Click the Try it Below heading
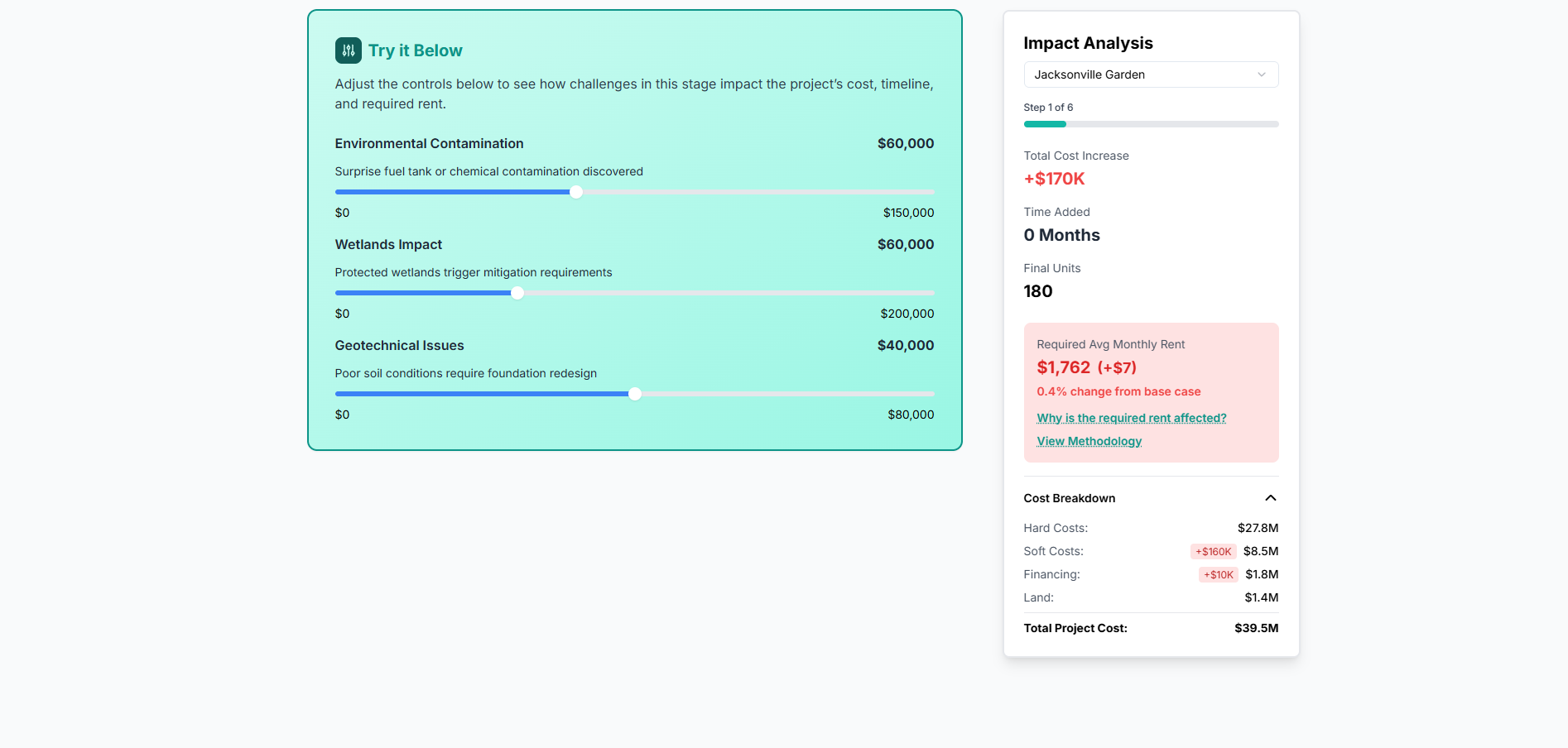The image size is (1568, 748). 416,50
